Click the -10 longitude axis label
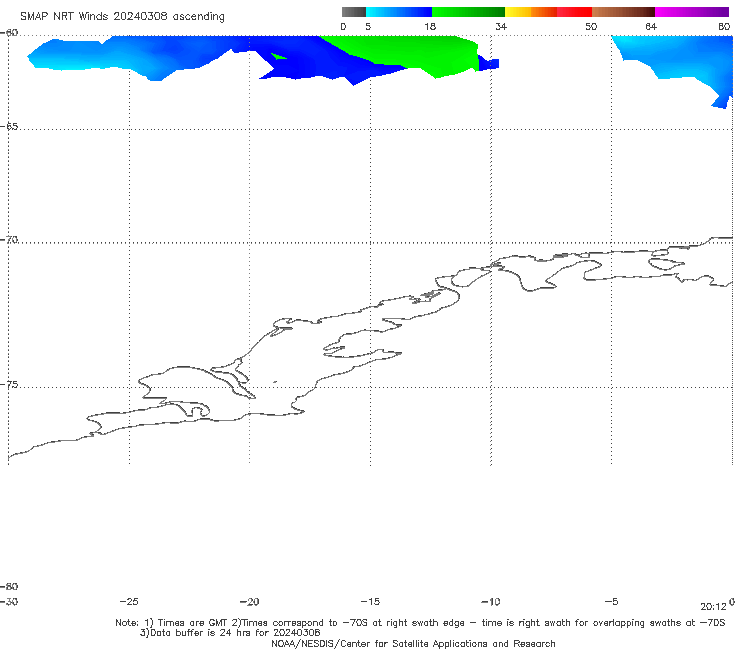Viewport: 740px width, 650px height. [x=491, y=602]
